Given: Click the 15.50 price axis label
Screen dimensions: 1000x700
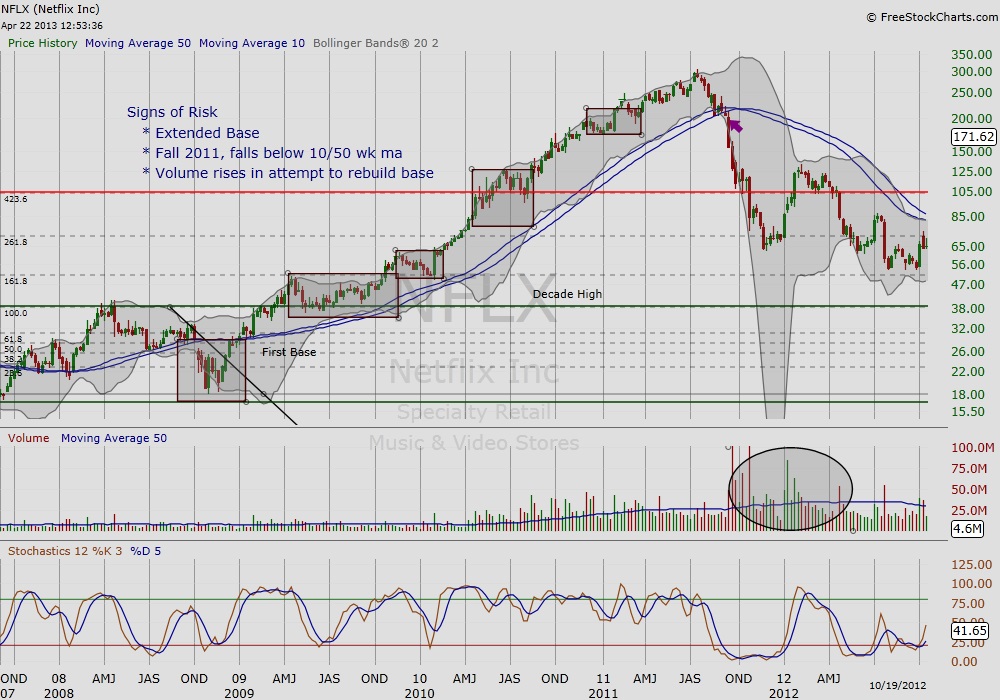Looking at the screenshot, I should tap(969, 411).
